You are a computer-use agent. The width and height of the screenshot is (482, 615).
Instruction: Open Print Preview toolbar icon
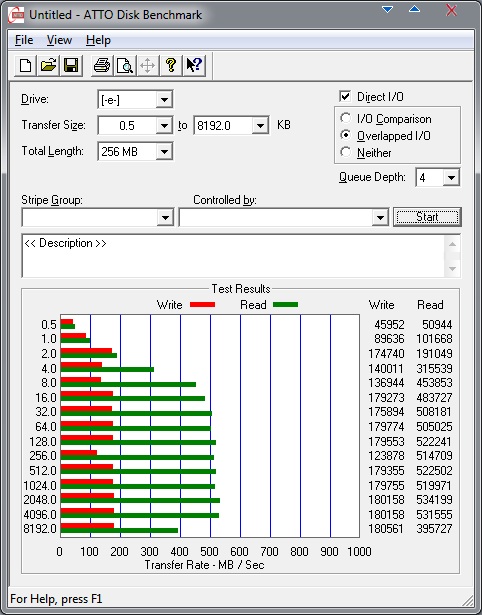click(x=125, y=65)
